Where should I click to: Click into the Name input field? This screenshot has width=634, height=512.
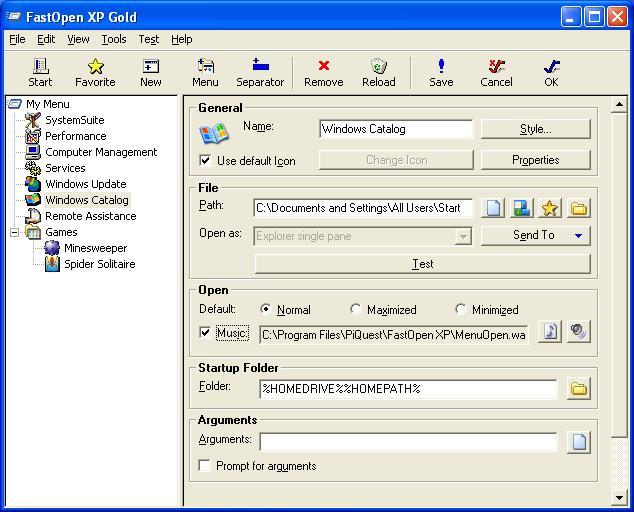[x=396, y=129]
